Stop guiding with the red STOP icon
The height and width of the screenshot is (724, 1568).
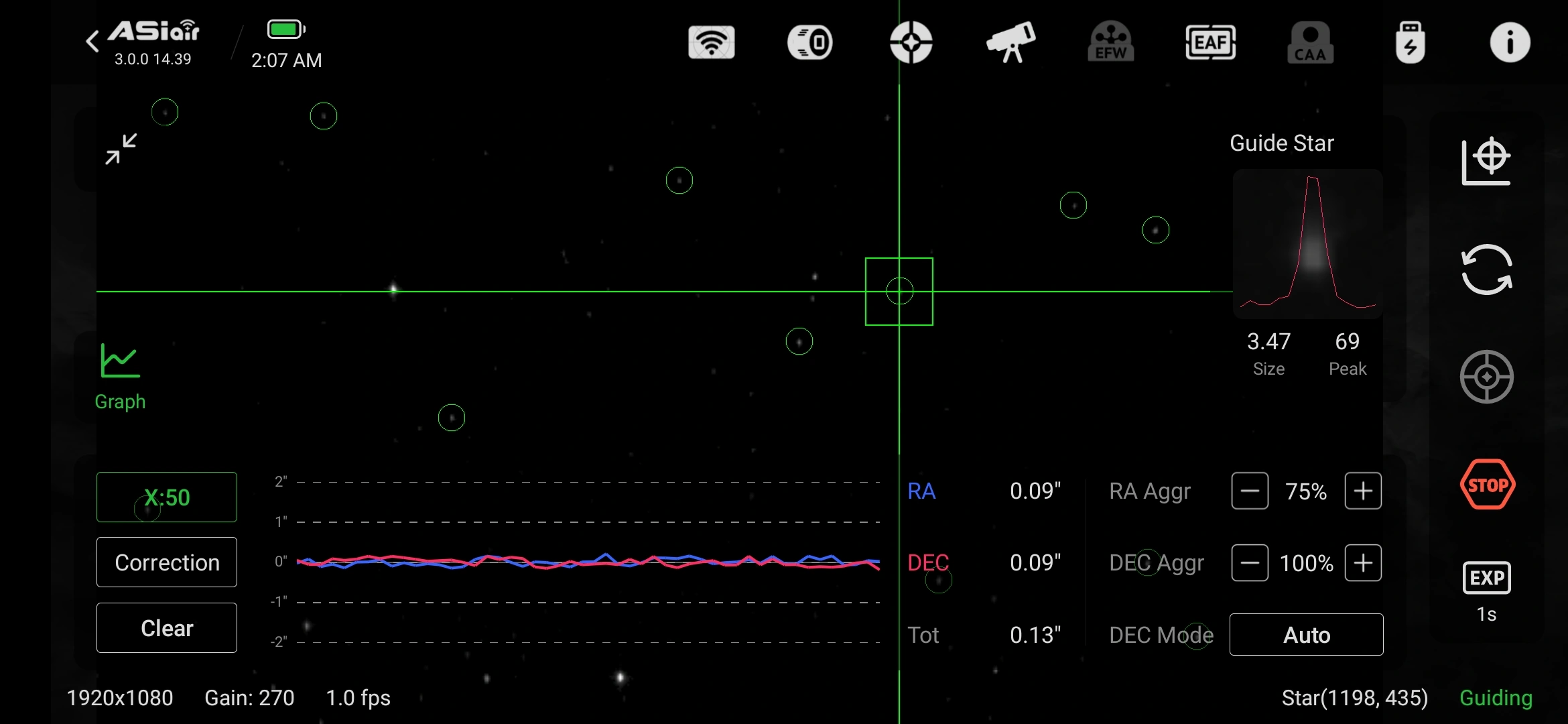point(1487,484)
